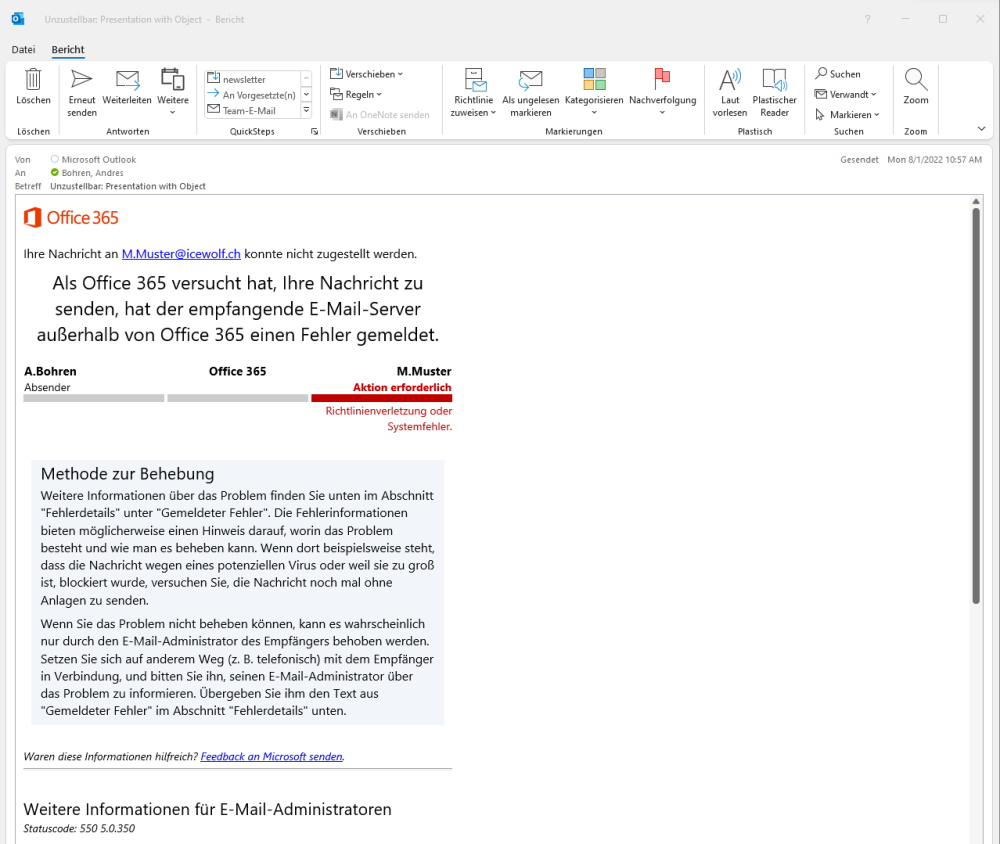The height and width of the screenshot is (844, 1000).
Task: Click the Löschen trash icon
Action: [x=33, y=79]
